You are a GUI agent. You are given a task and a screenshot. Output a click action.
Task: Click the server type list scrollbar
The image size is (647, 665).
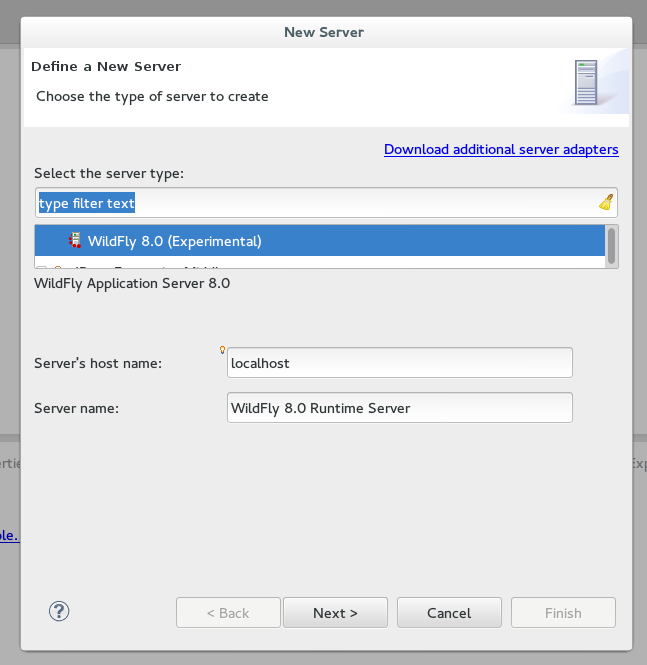pyautogui.click(x=611, y=246)
